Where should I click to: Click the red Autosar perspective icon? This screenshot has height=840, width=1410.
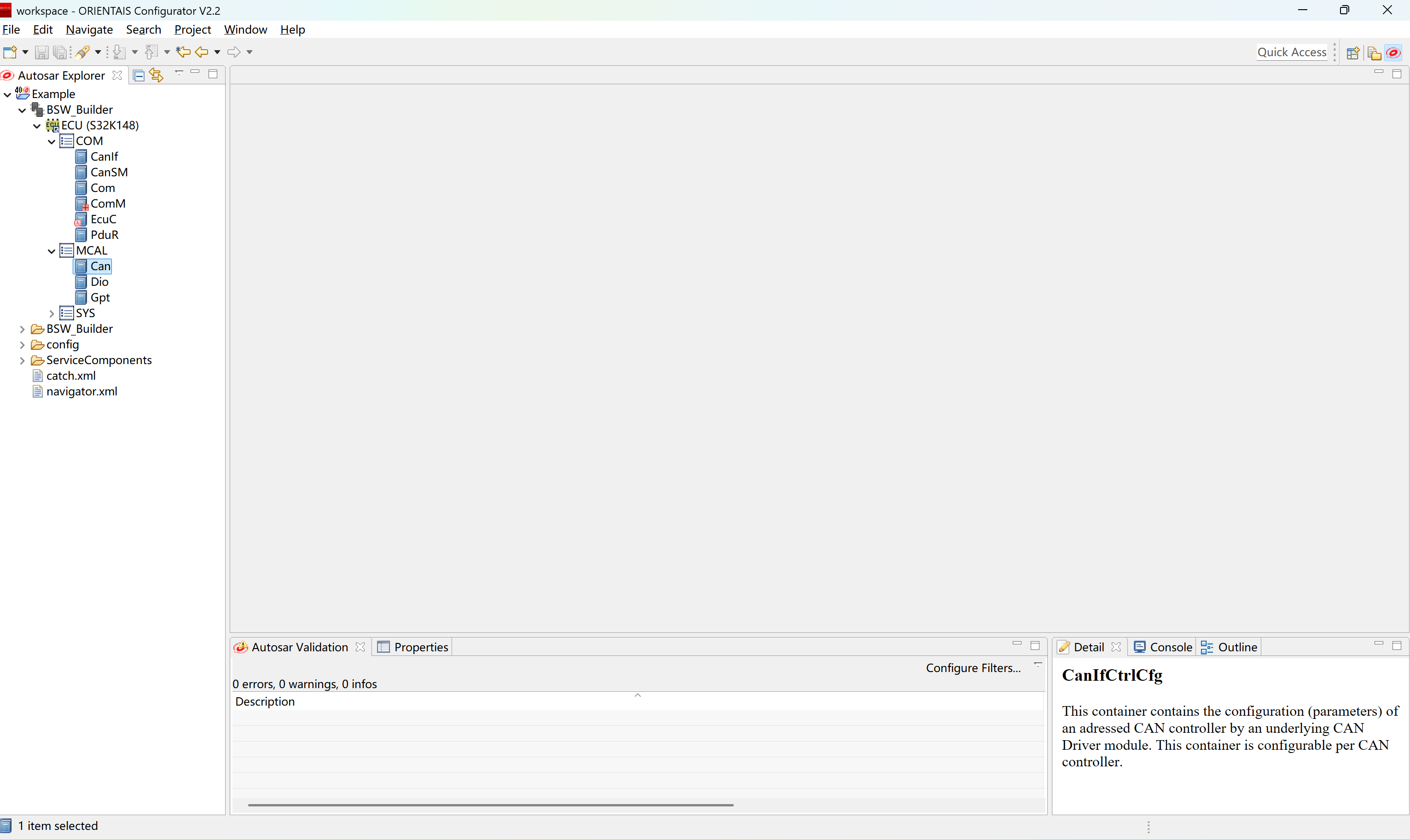click(x=1393, y=52)
